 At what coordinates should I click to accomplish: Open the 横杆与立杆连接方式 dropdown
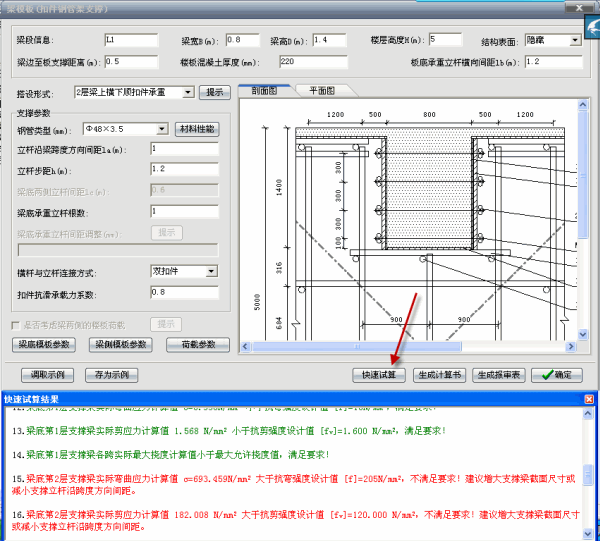click(211, 271)
